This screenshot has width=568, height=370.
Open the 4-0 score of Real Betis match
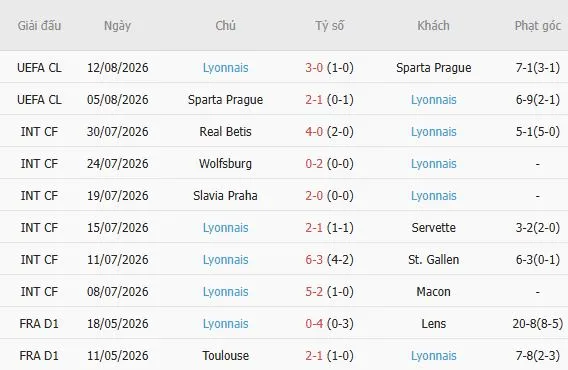pyautogui.click(x=314, y=132)
